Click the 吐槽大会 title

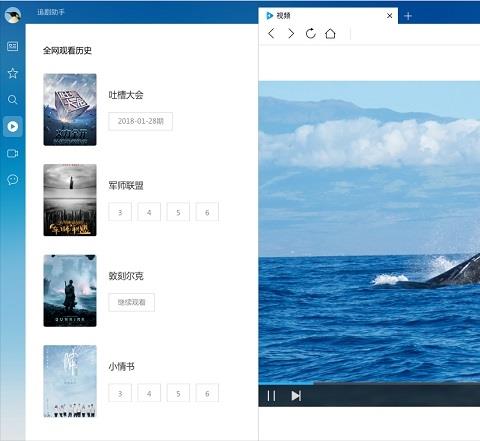126,95
